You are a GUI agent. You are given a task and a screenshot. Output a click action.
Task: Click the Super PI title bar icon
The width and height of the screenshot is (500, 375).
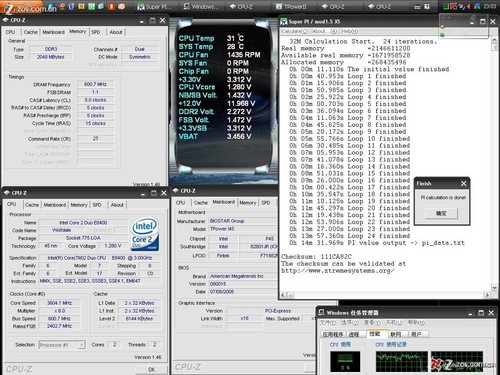284,22
